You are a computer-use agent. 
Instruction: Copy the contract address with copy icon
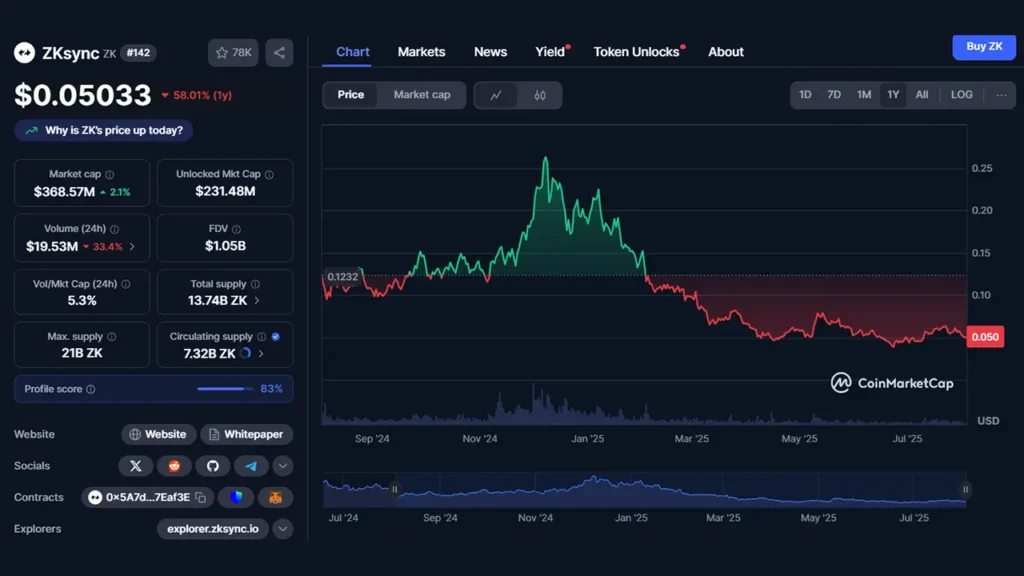[x=201, y=498]
